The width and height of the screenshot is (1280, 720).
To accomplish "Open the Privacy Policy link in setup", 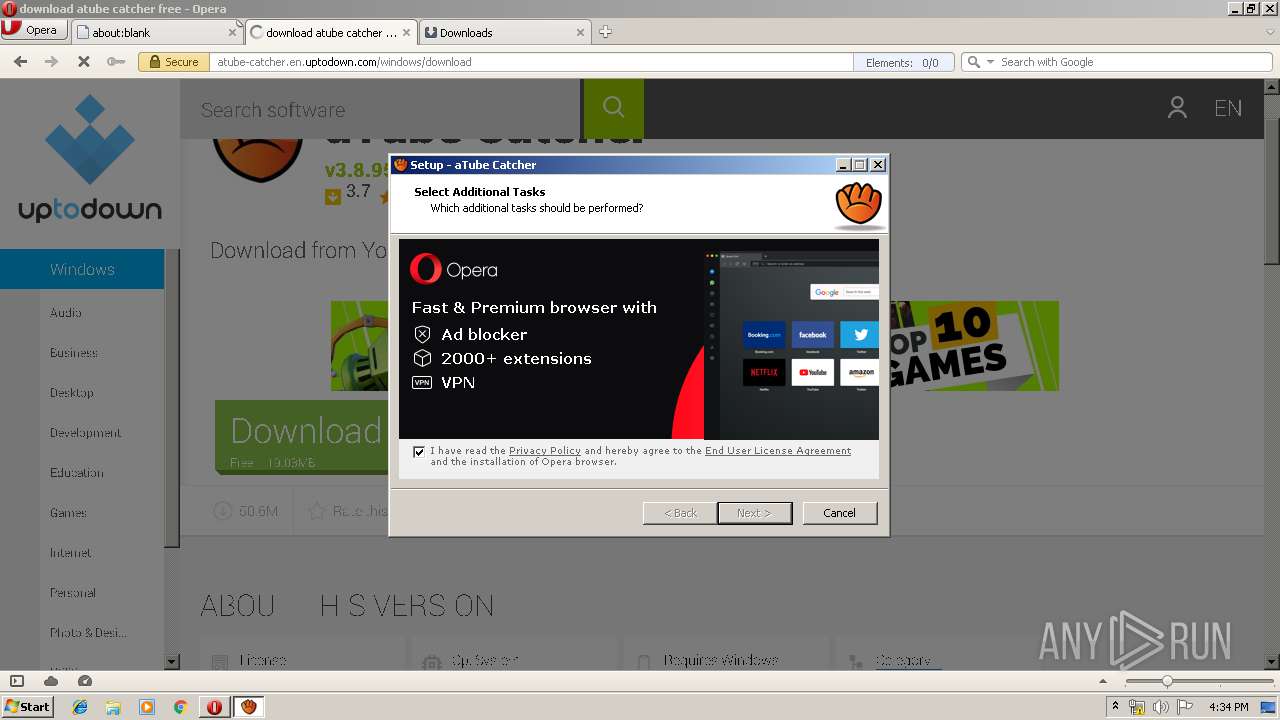I will click(545, 451).
